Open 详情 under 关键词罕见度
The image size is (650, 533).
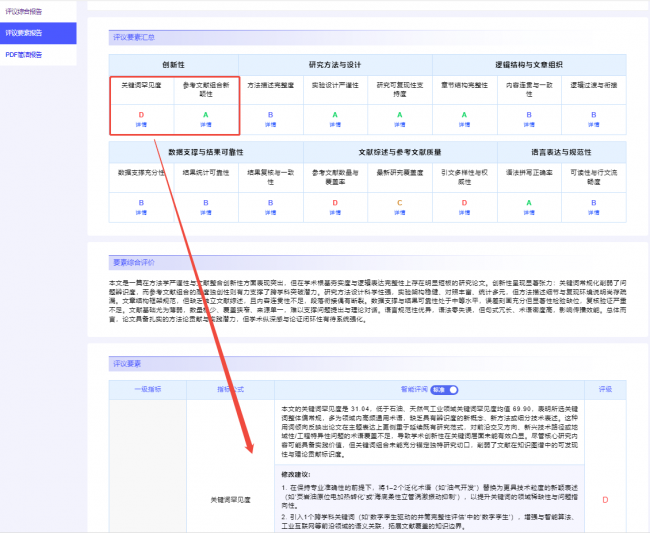pyautogui.click(x=141, y=125)
